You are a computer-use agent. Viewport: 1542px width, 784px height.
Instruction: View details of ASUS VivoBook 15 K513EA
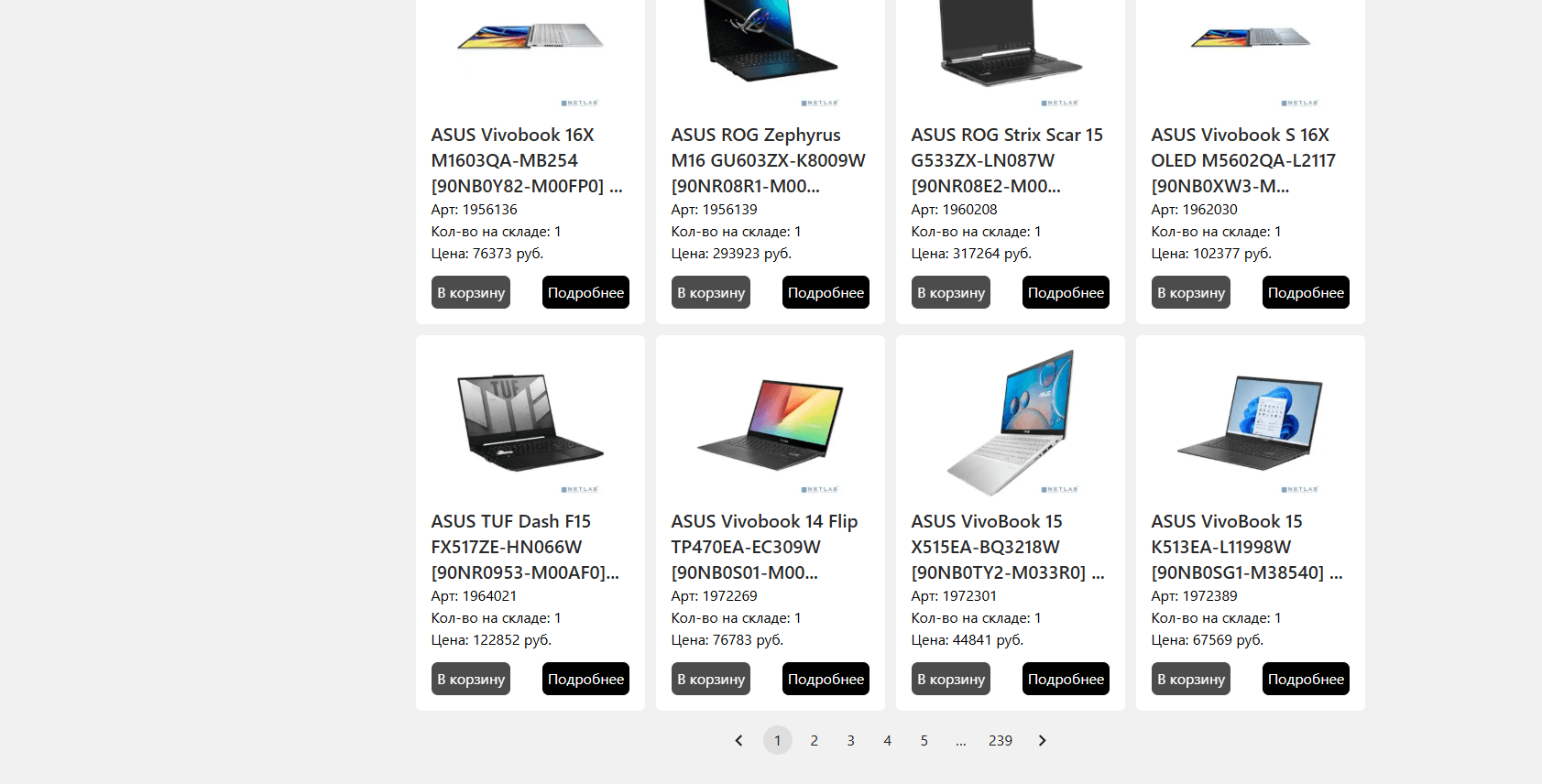click(x=1306, y=679)
